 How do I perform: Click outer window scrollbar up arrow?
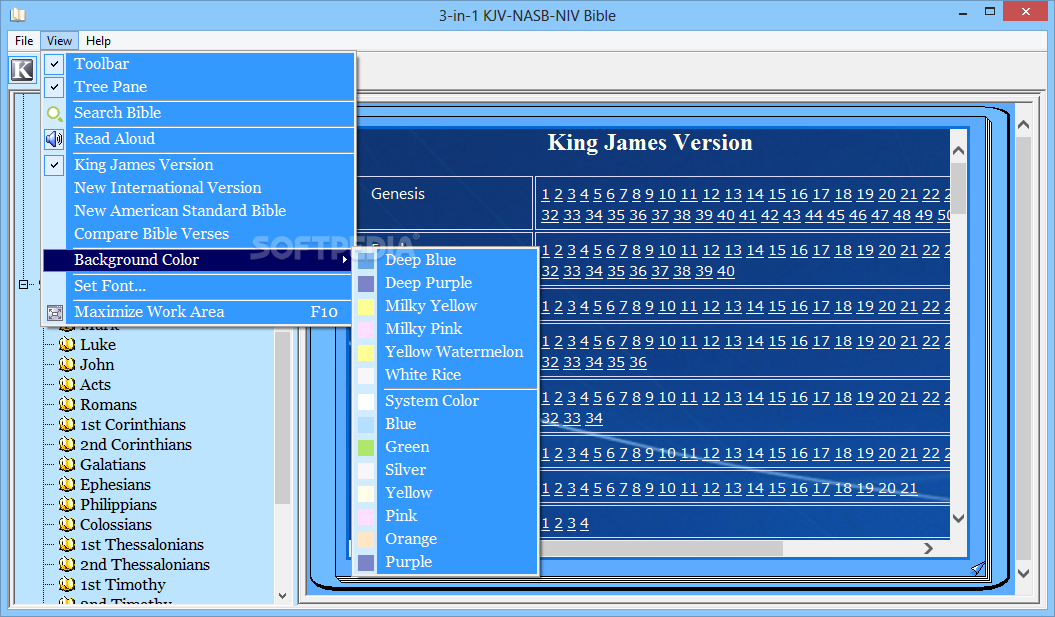point(1023,124)
